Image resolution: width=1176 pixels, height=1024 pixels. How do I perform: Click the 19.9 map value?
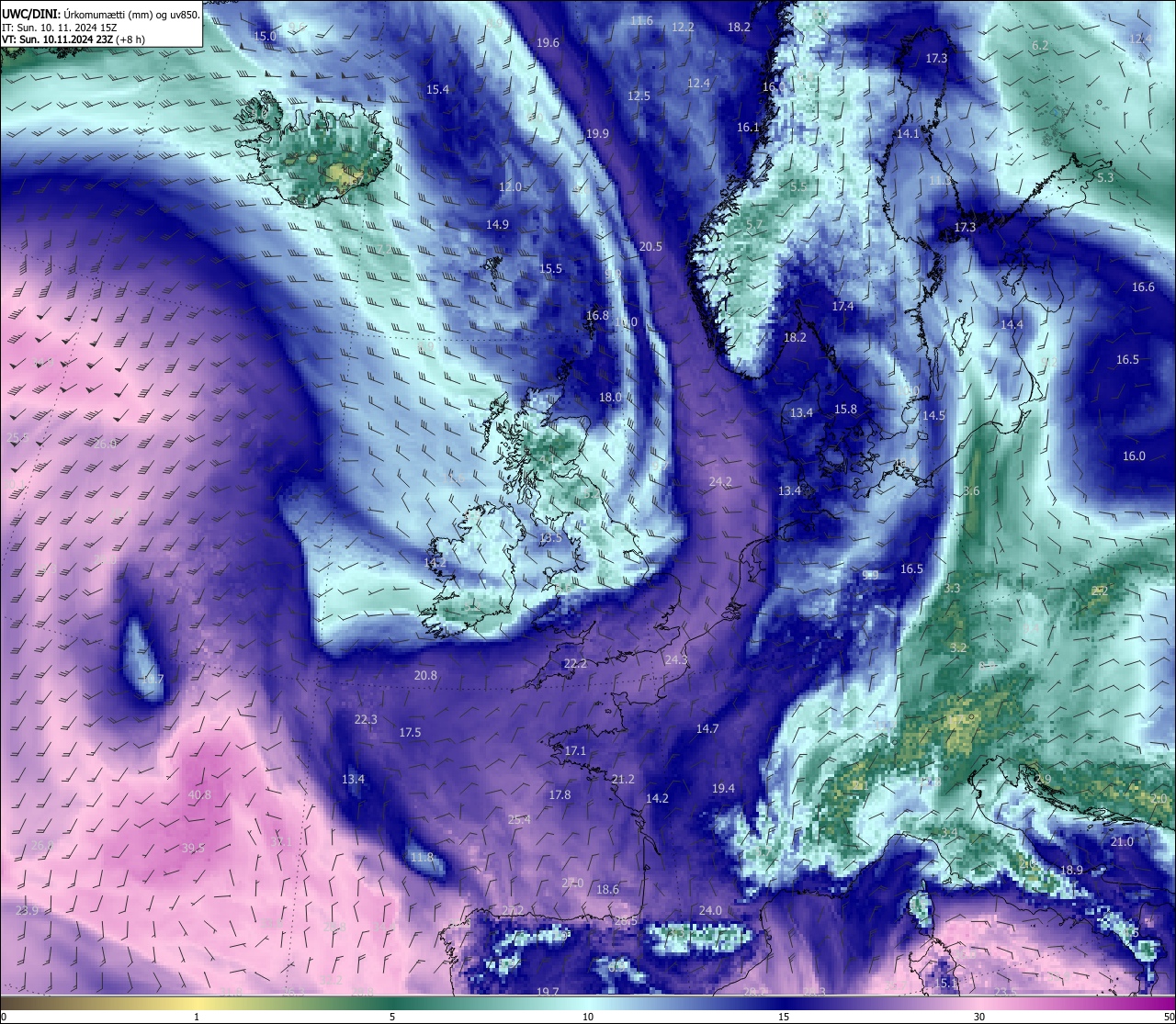coord(597,133)
